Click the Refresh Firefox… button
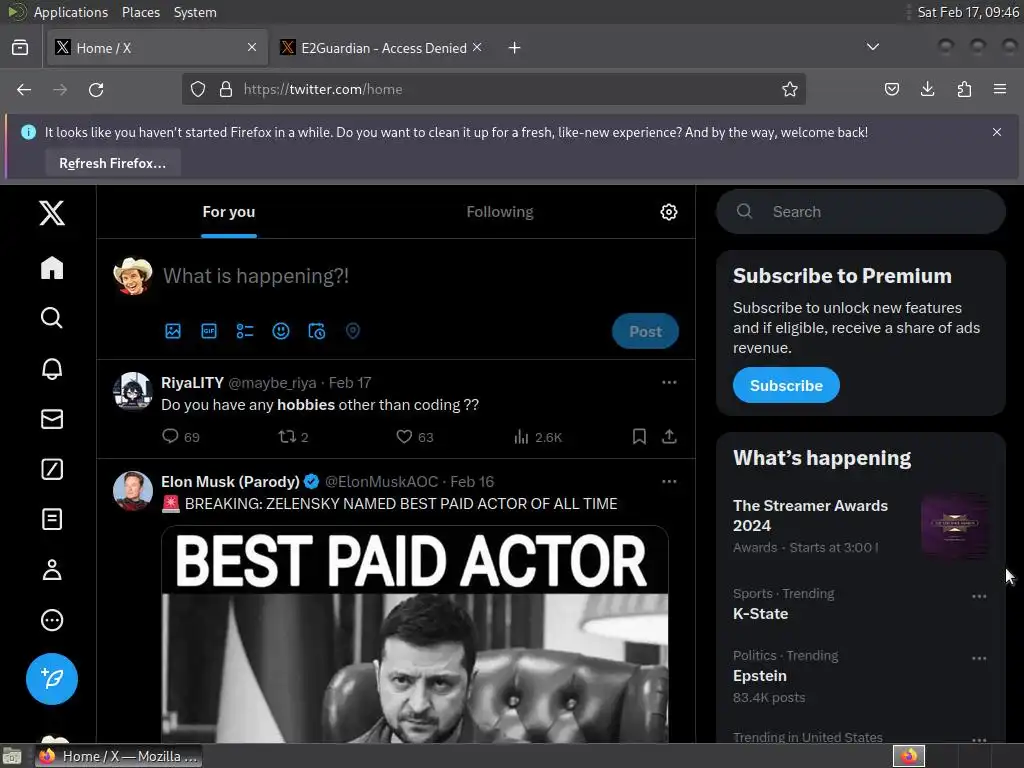Viewport: 1024px width, 768px height. (x=112, y=163)
